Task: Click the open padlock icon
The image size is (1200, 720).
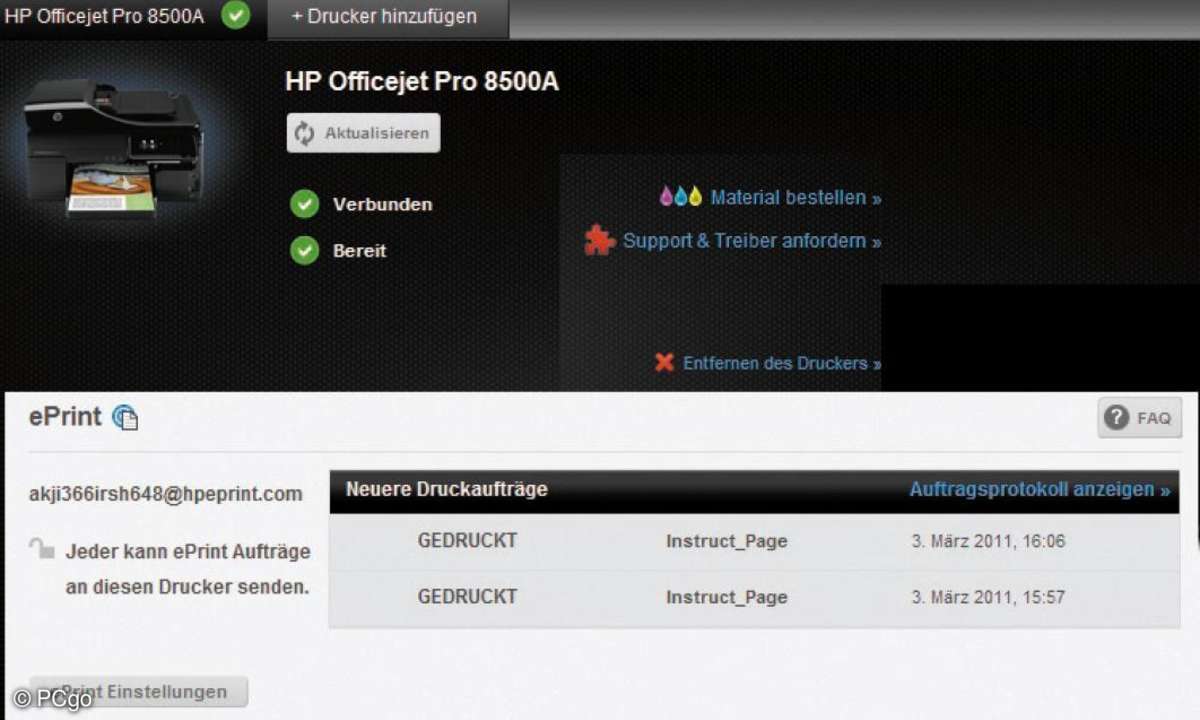Action: [42, 548]
